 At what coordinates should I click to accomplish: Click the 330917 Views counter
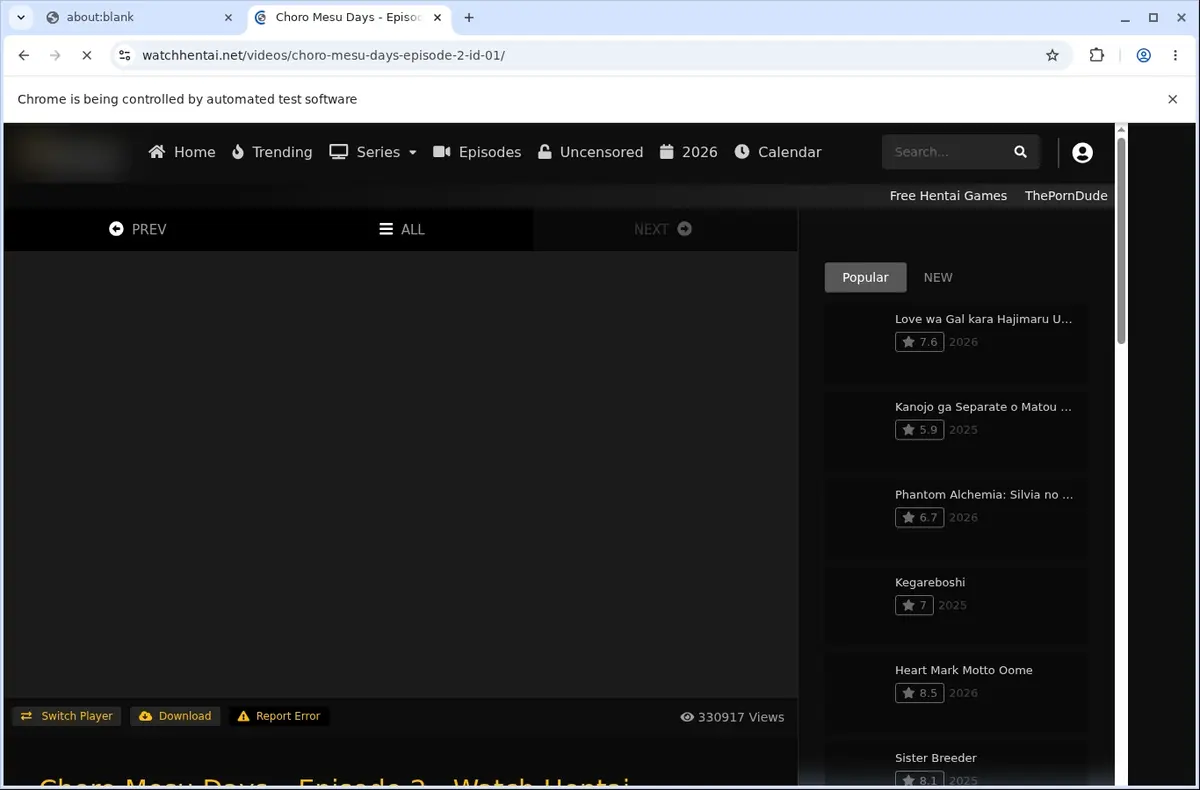(732, 717)
